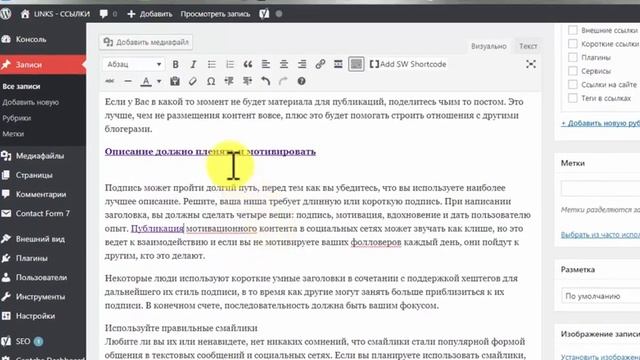
Task: Click the WordPress logo in admin bar
Action: click(x=6, y=14)
